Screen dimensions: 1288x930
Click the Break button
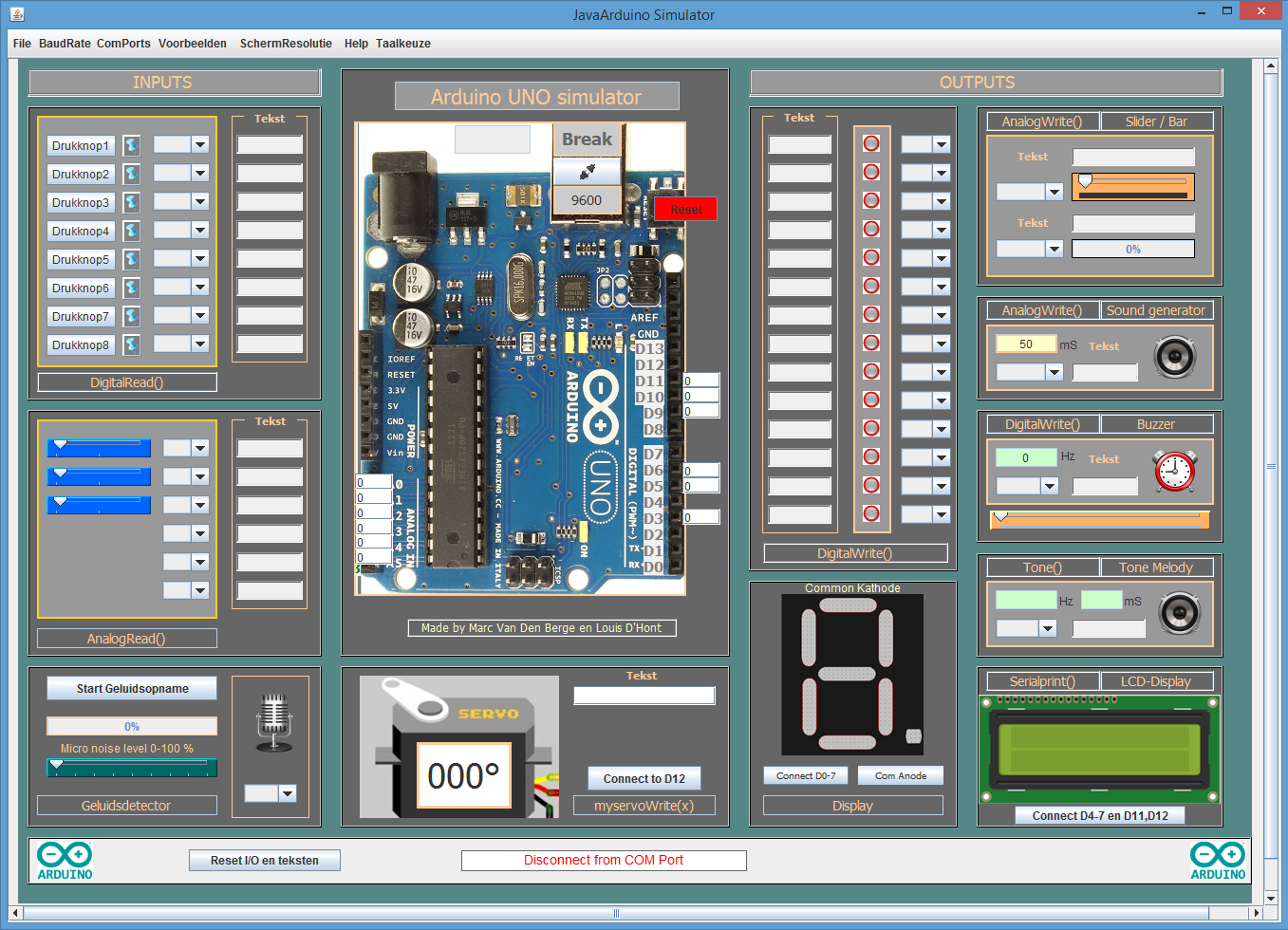[x=587, y=139]
